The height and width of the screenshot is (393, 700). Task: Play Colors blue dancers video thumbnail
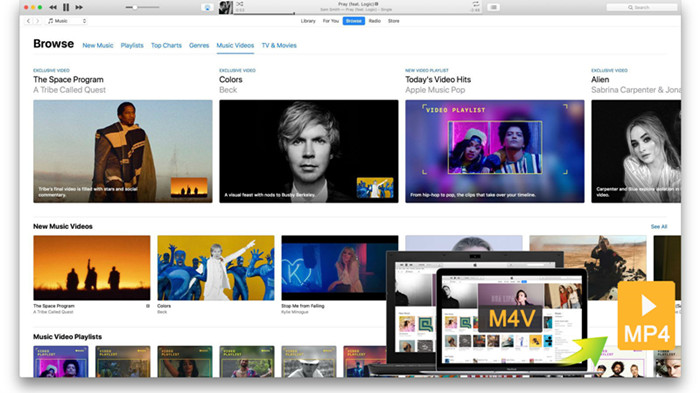click(216, 268)
